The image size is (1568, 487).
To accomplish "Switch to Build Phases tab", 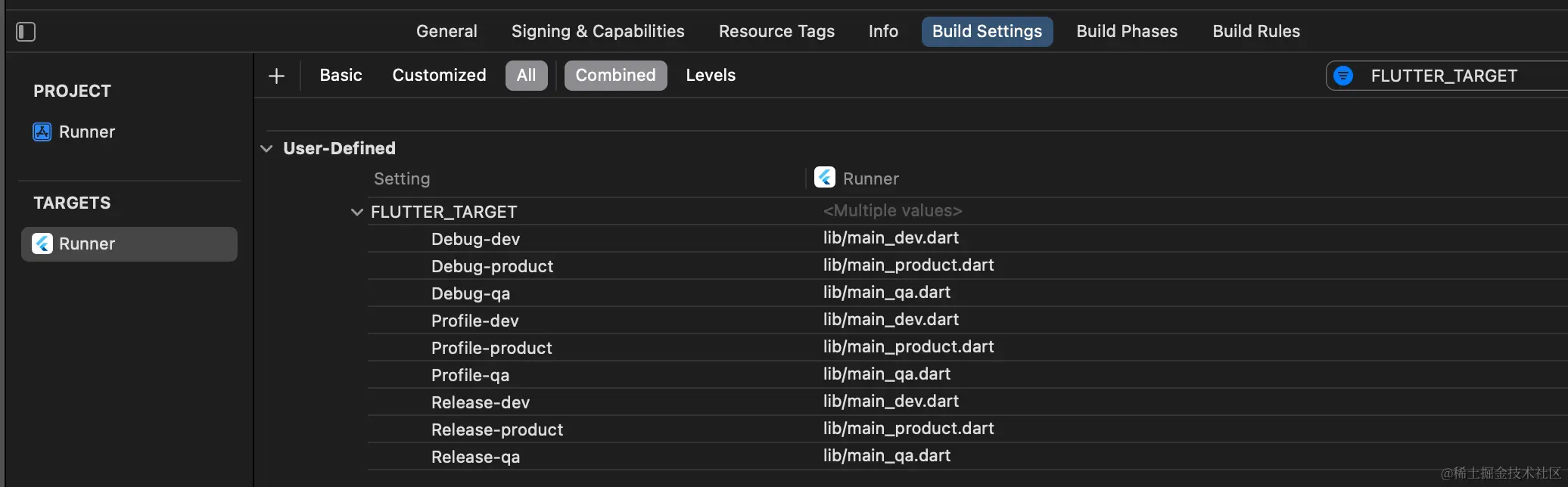I will coord(1127,32).
